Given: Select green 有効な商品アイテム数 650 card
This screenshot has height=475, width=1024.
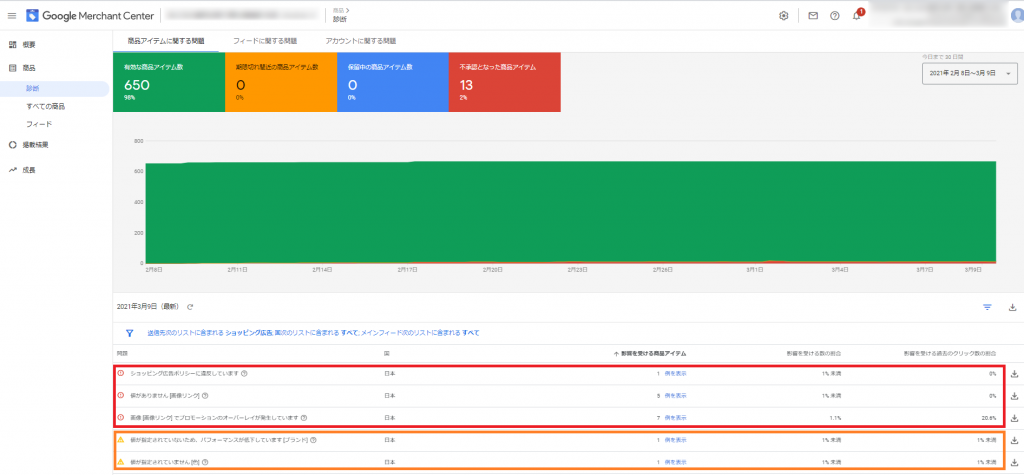Looking at the screenshot, I should click(x=168, y=82).
